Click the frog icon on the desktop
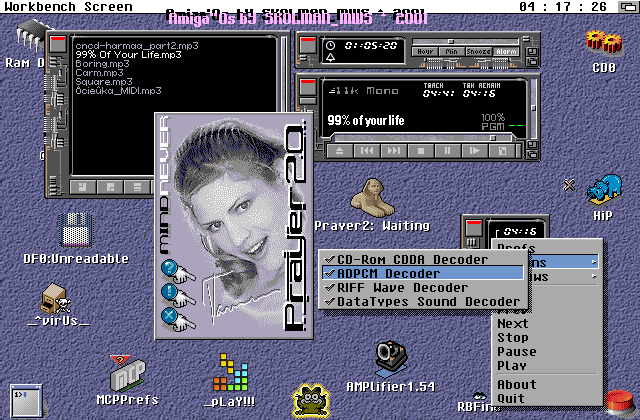The width and height of the screenshot is (640, 420). [x=311, y=400]
